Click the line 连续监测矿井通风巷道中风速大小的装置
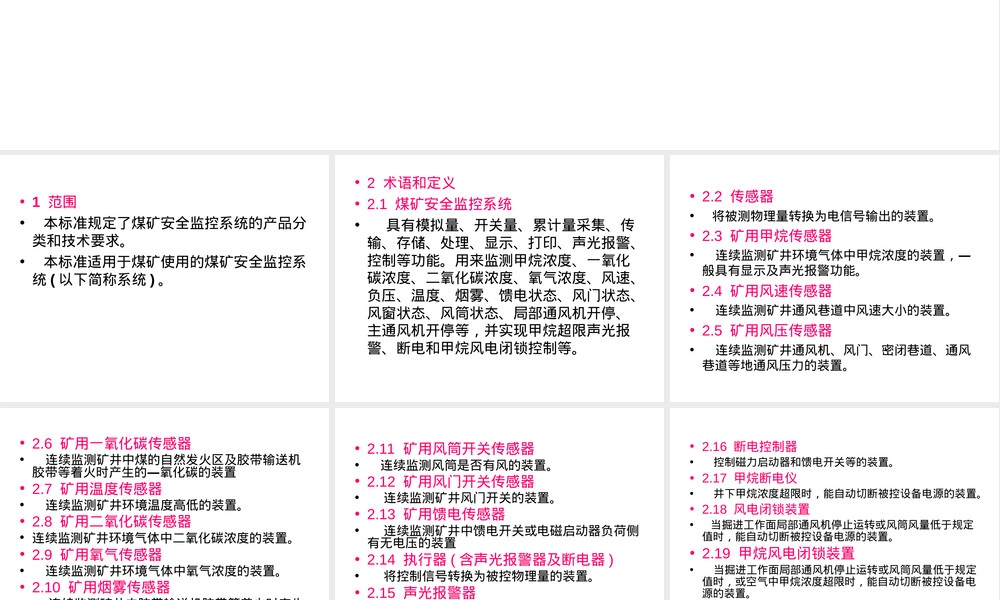Viewport: 1000px width, 600px height. click(x=834, y=311)
